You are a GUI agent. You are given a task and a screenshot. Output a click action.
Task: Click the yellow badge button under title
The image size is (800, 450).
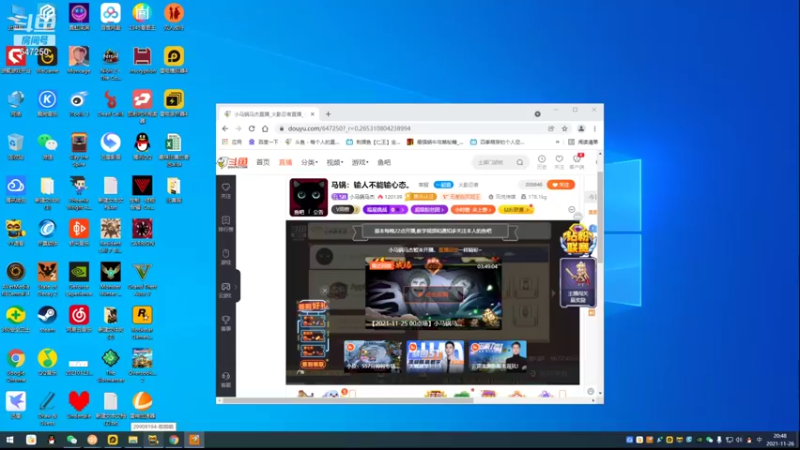[x=516, y=210]
